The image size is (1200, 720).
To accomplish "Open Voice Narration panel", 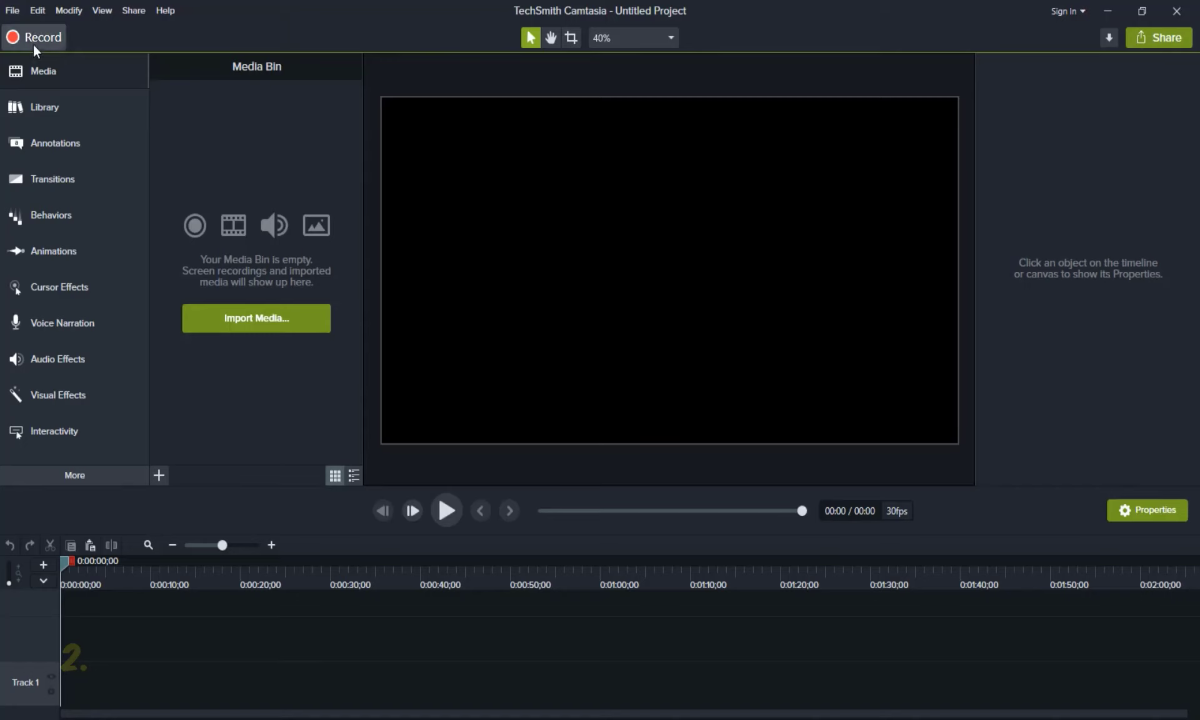I will click(62, 323).
